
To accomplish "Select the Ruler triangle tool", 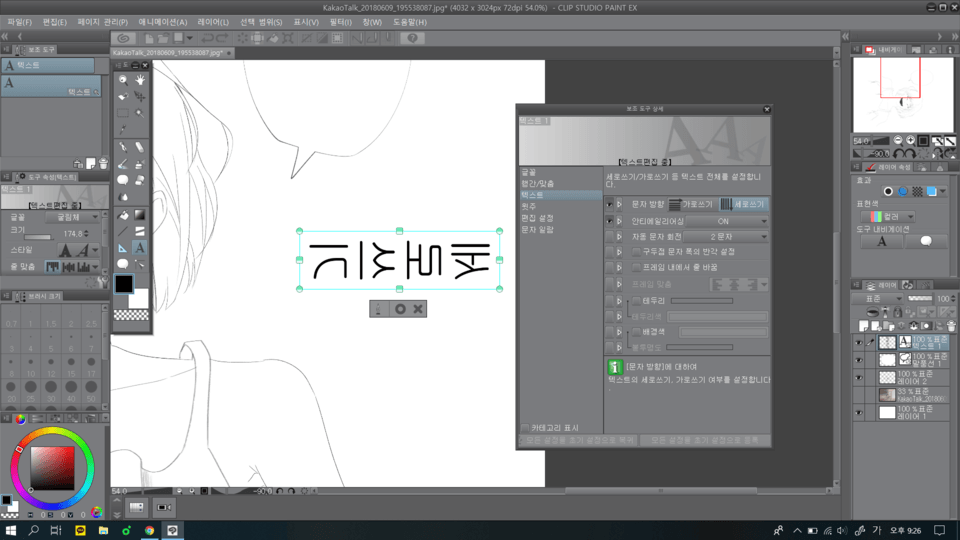I will (x=123, y=248).
